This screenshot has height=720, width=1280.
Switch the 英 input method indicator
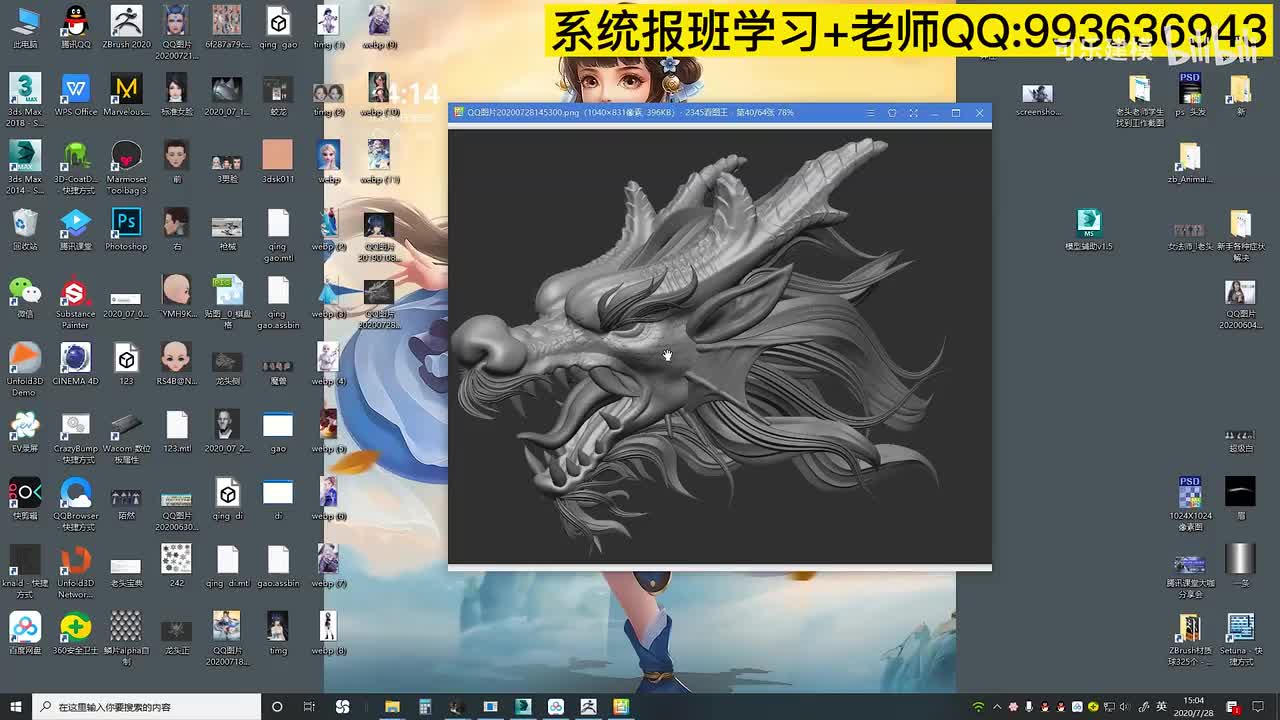coord(1161,707)
